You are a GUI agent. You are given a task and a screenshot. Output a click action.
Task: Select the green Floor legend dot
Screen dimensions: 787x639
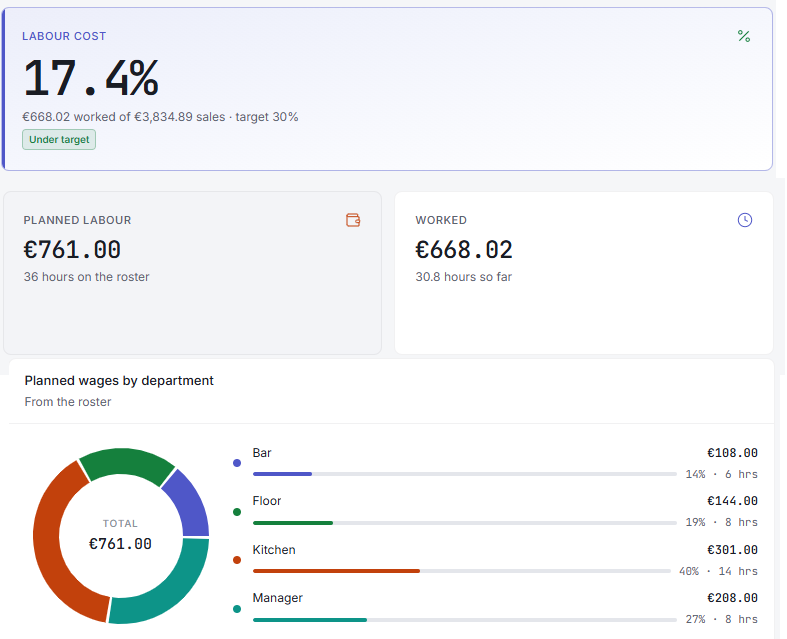(x=237, y=512)
